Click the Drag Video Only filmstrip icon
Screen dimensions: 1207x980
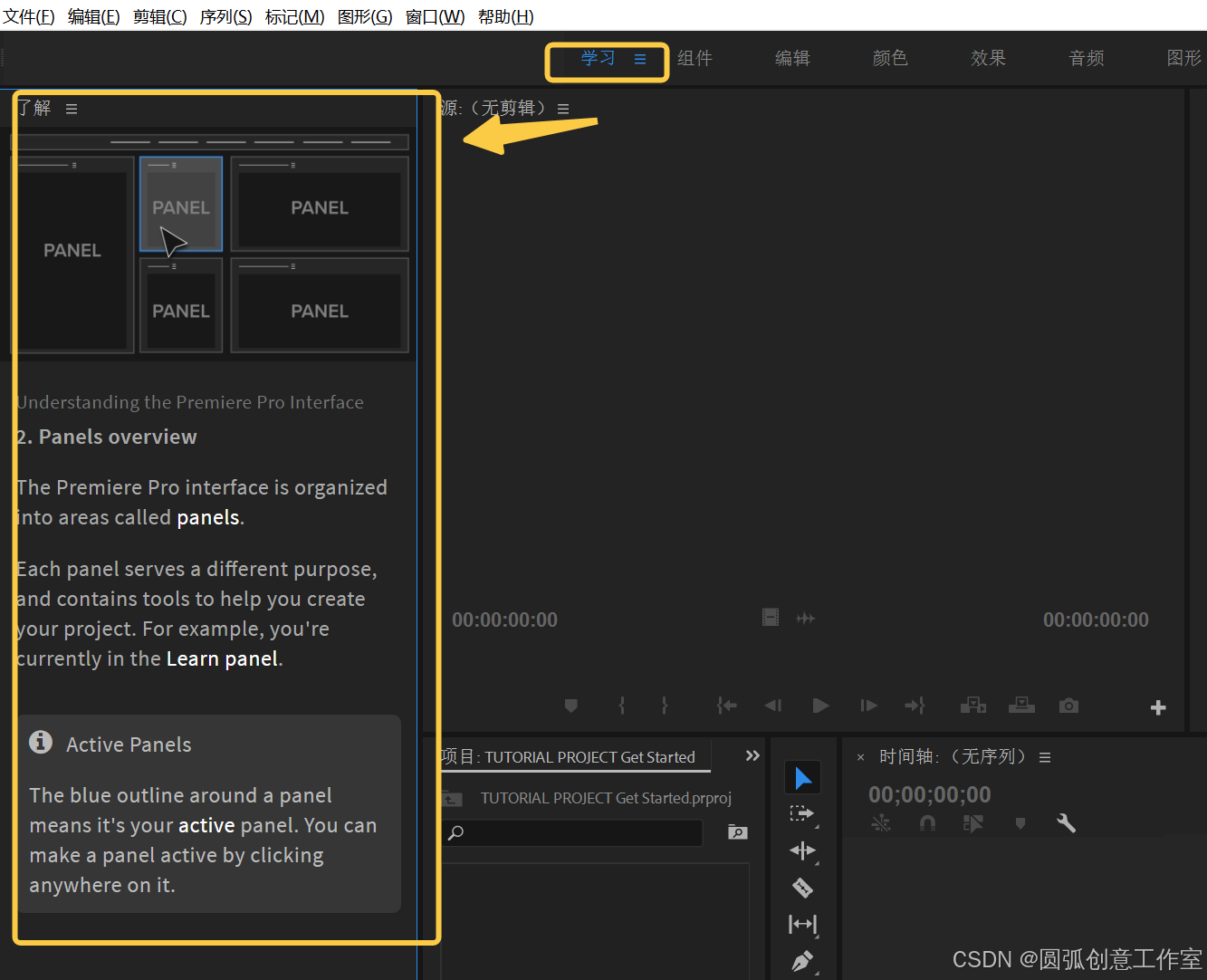tap(771, 618)
